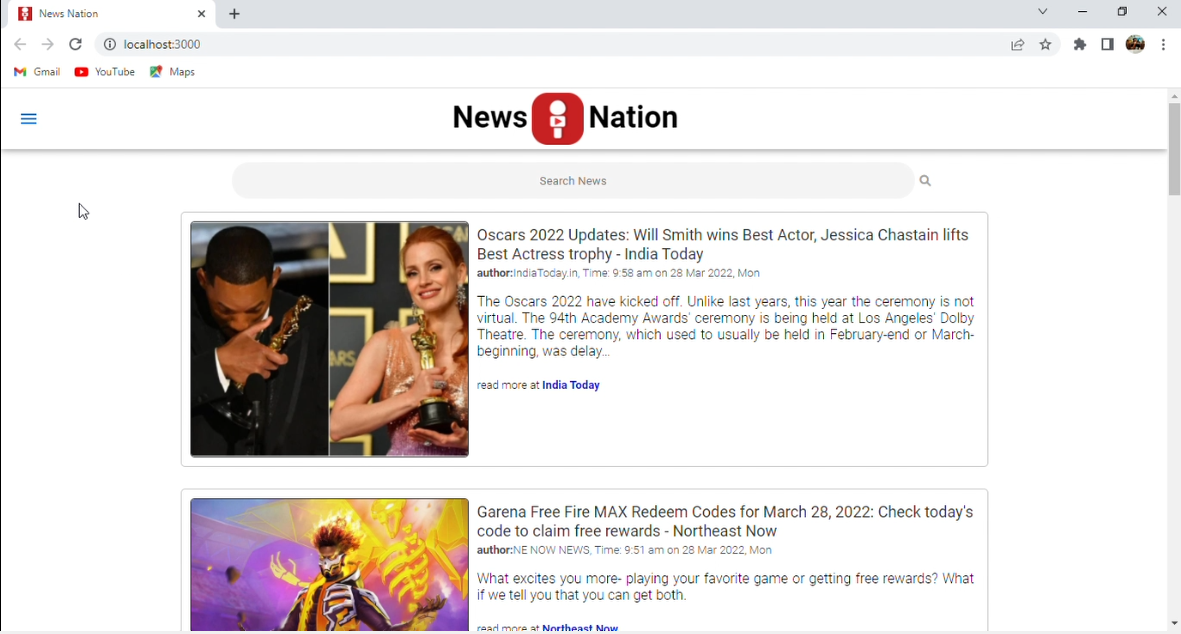This screenshot has width=1181, height=634.
Task: Expand the tab search chevron
Action: pyautogui.click(x=1042, y=11)
